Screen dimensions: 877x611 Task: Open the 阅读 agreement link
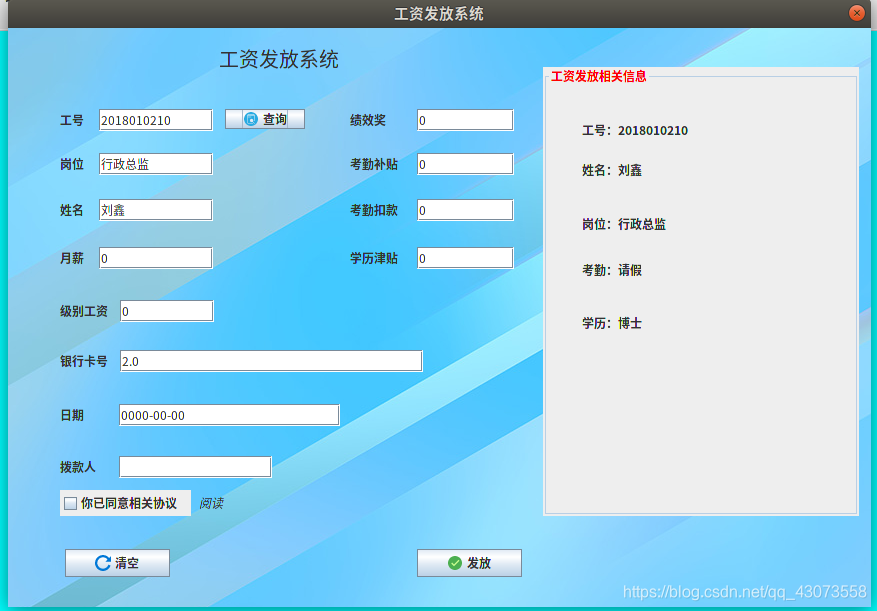point(211,504)
